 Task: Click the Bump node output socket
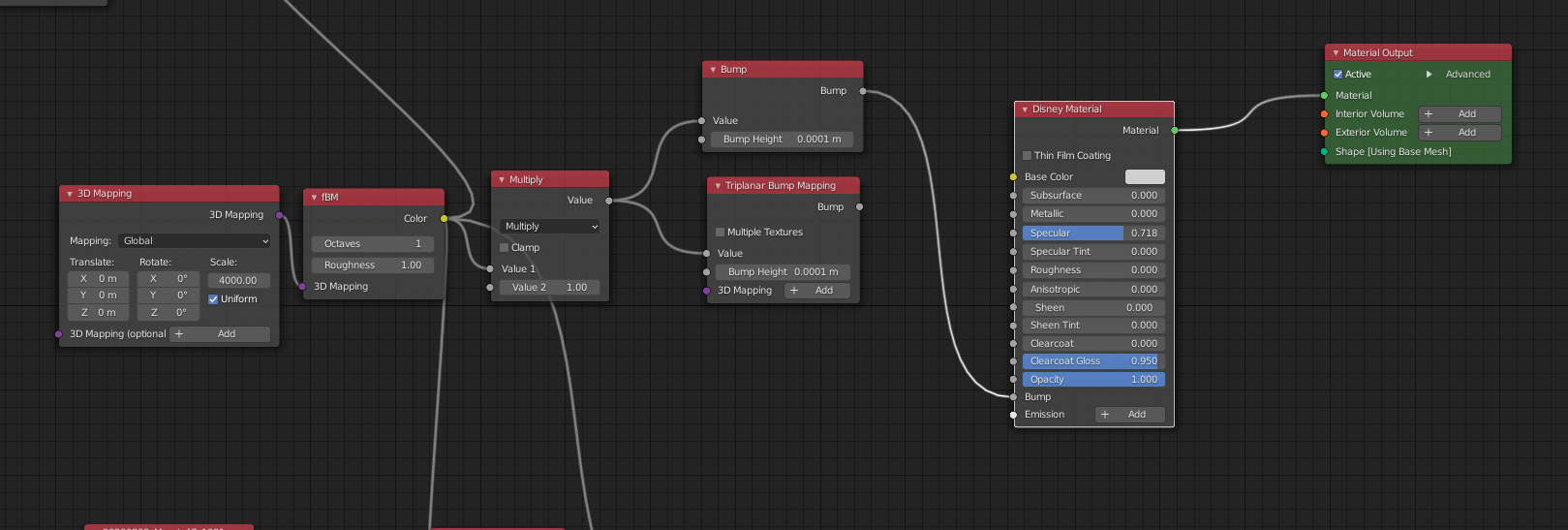pyautogui.click(x=863, y=91)
